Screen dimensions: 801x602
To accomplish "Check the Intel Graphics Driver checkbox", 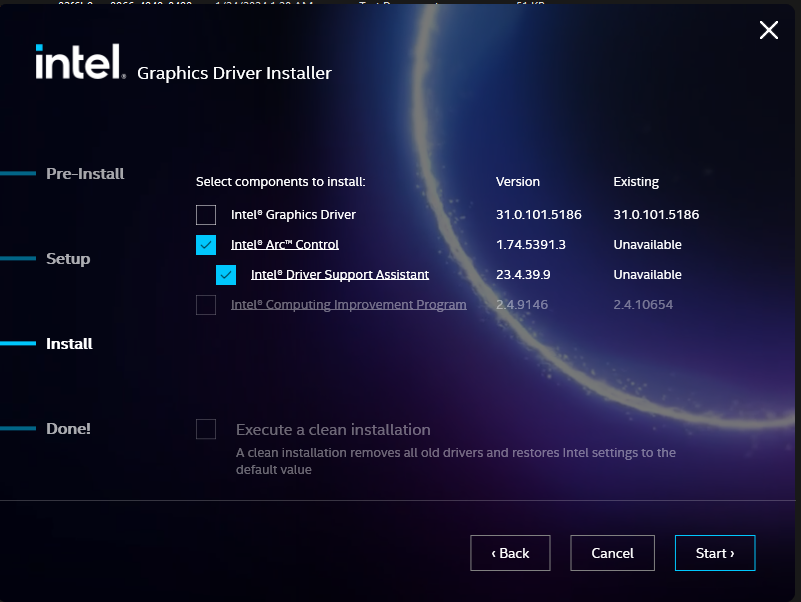I will tap(206, 215).
